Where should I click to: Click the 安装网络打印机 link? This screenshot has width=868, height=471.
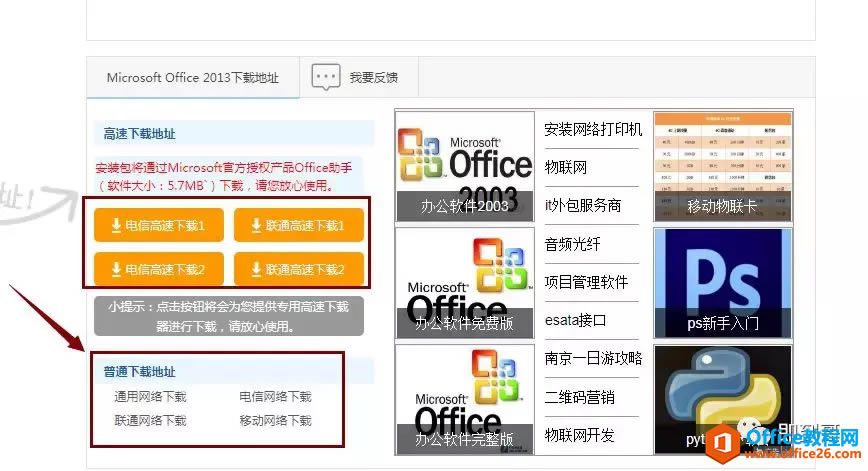(x=593, y=129)
